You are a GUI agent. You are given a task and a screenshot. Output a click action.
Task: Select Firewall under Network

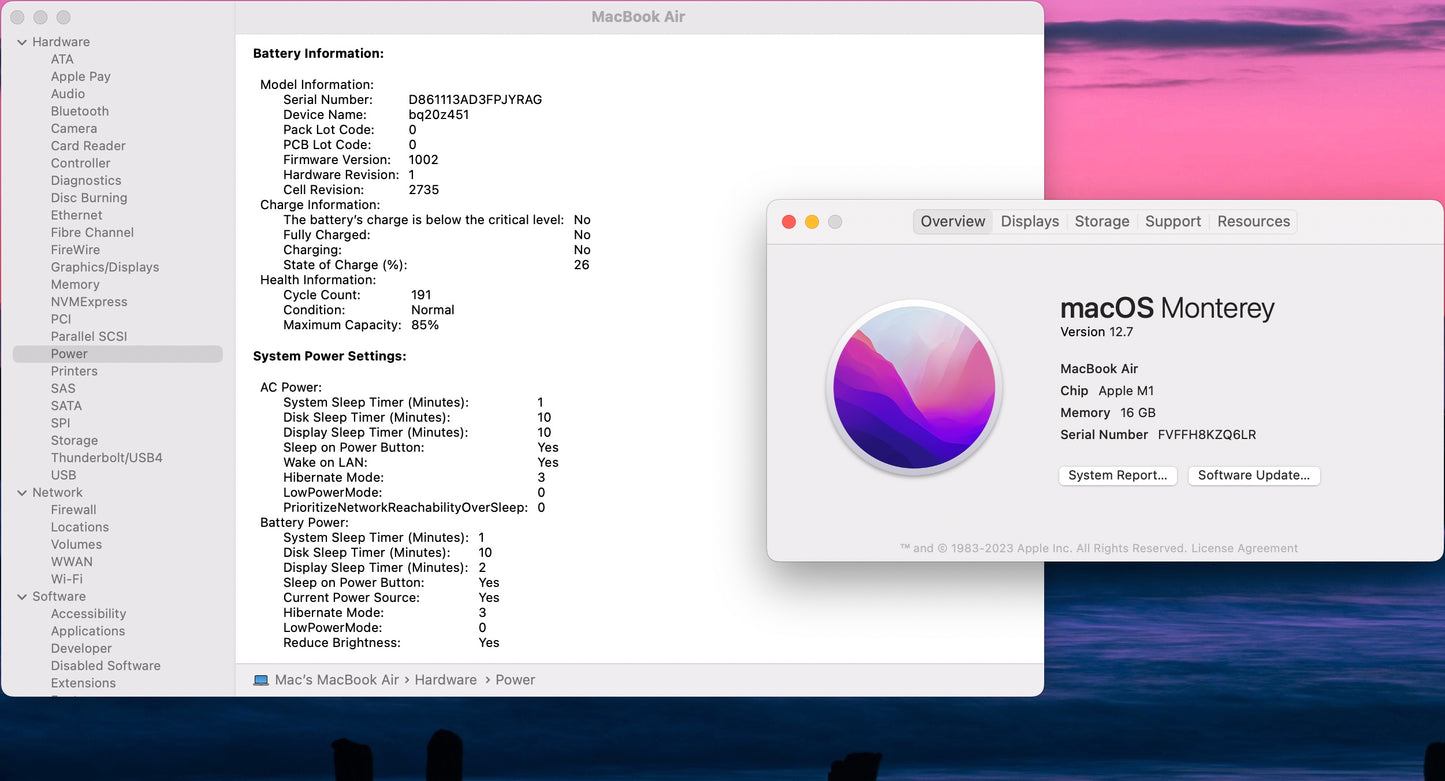point(74,510)
